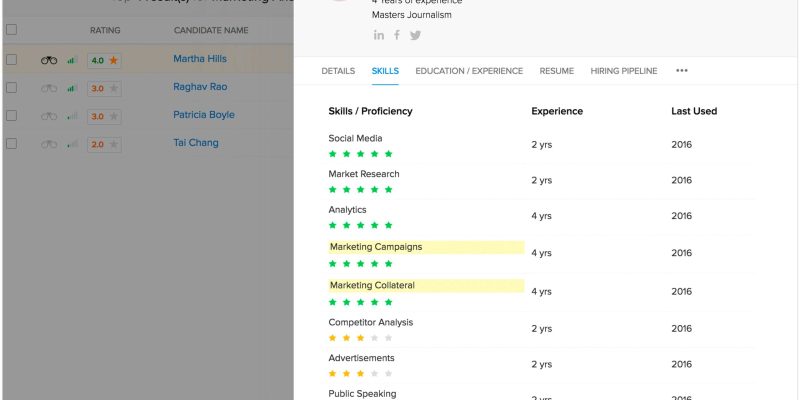The height and width of the screenshot is (400, 800).
Task: Click the signal bars icon for Patricia Boyle
Action: coord(72,116)
